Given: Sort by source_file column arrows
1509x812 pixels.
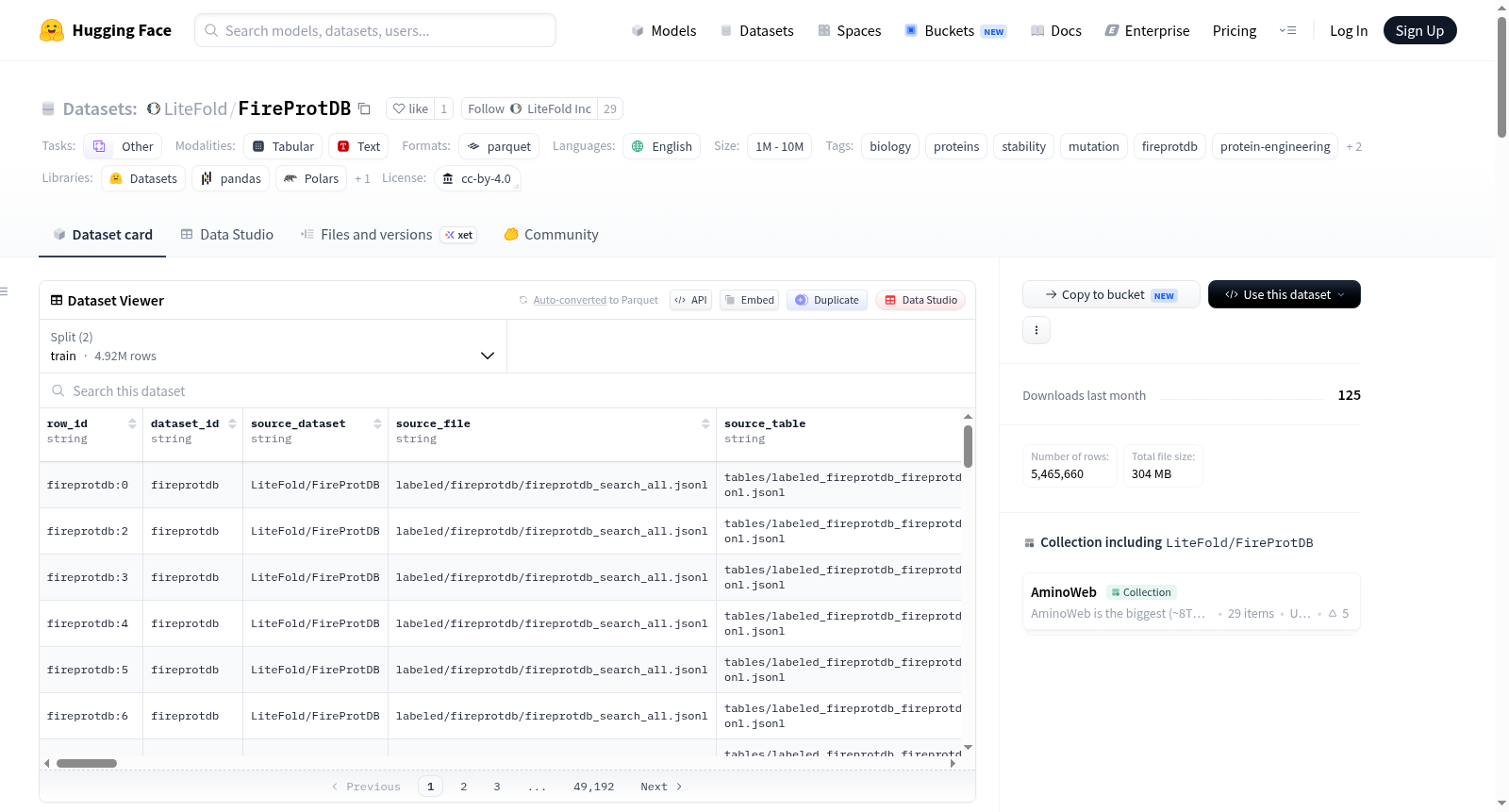Looking at the screenshot, I should tap(705, 423).
